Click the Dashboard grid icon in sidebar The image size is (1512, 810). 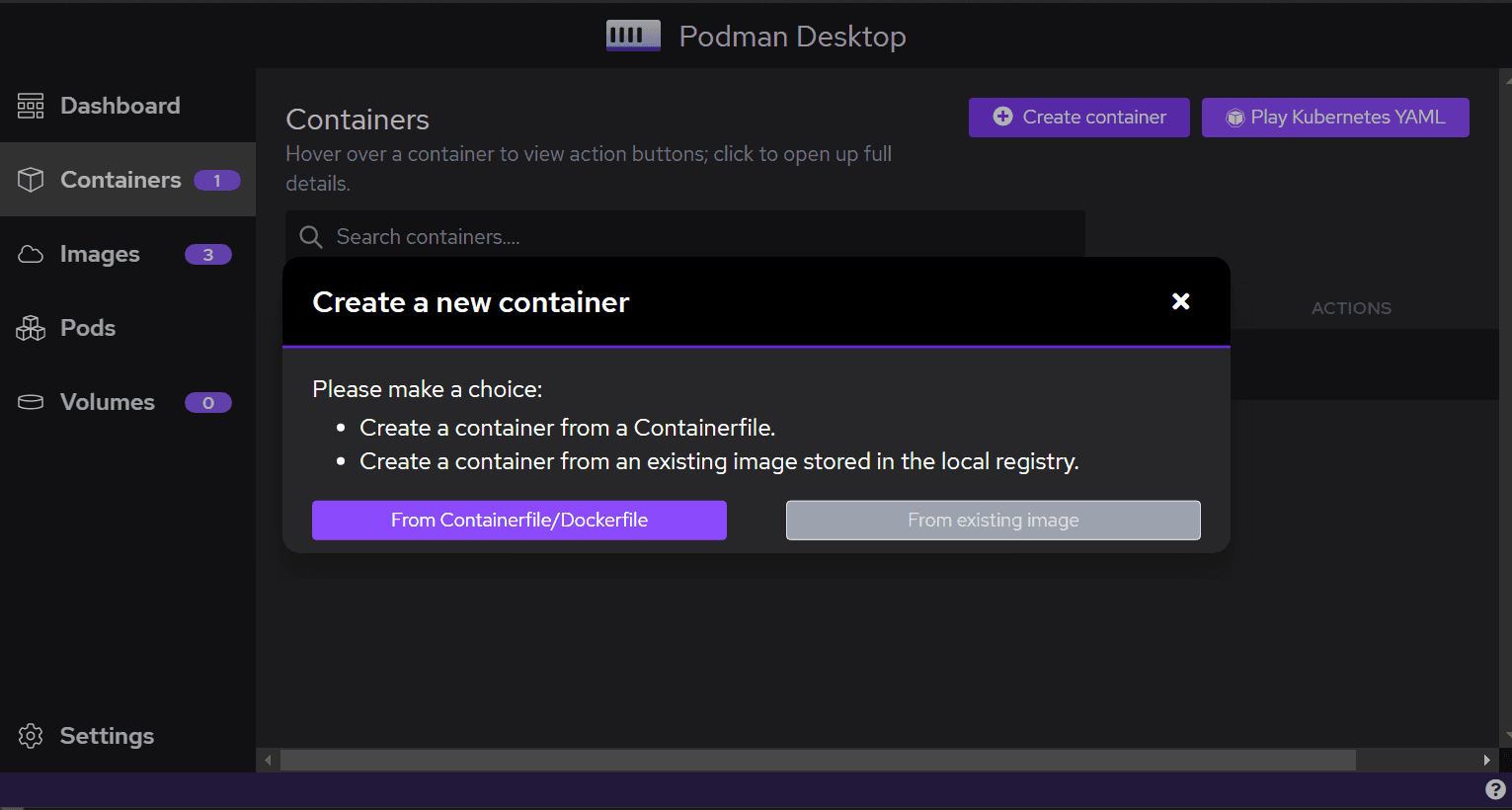point(31,106)
